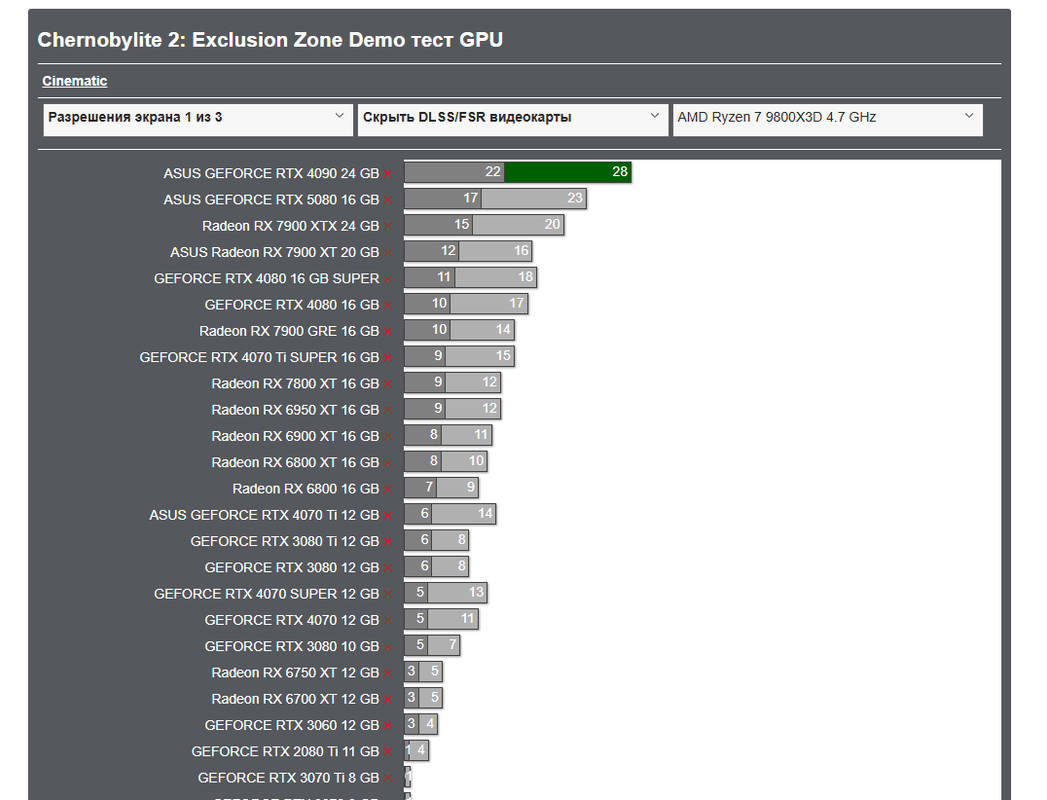Image resolution: width=1047 pixels, height=800 pixels.
Task: Remove GEFORCE RTX 4080 16 GB SUPER via red X
Action: (x=388, y=279)
